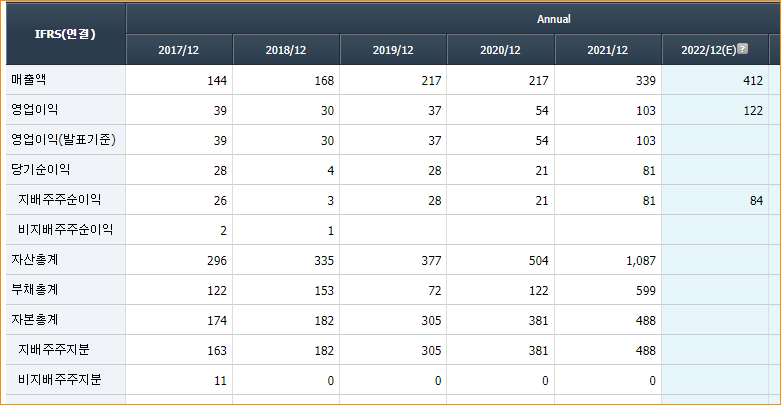The image size is (781, 405).
Task: Click 영업이익 value 54 for 2020/12
Action: pos(542,111)
